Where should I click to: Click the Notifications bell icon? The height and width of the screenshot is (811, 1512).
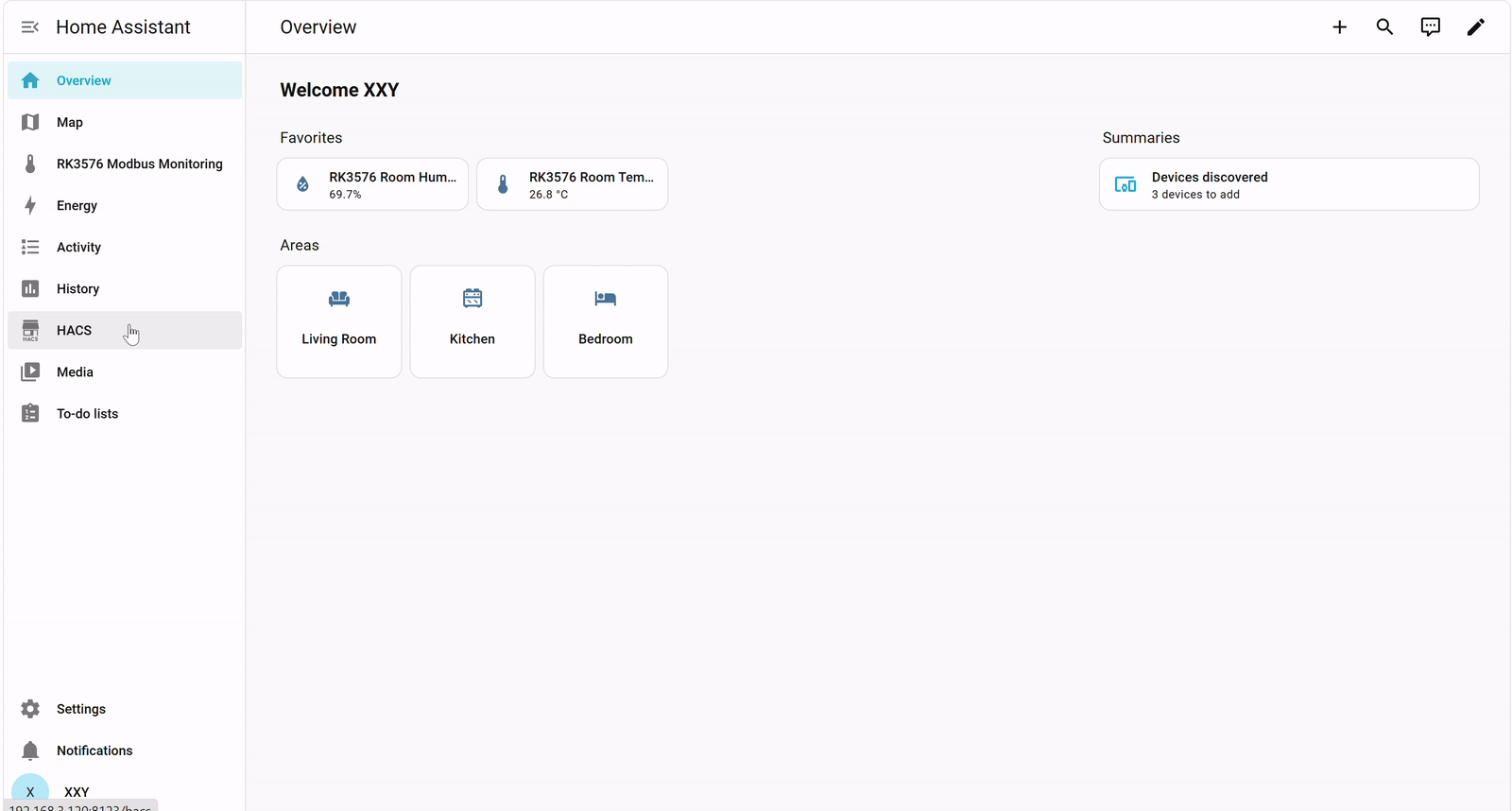click(x=30, y=751)
